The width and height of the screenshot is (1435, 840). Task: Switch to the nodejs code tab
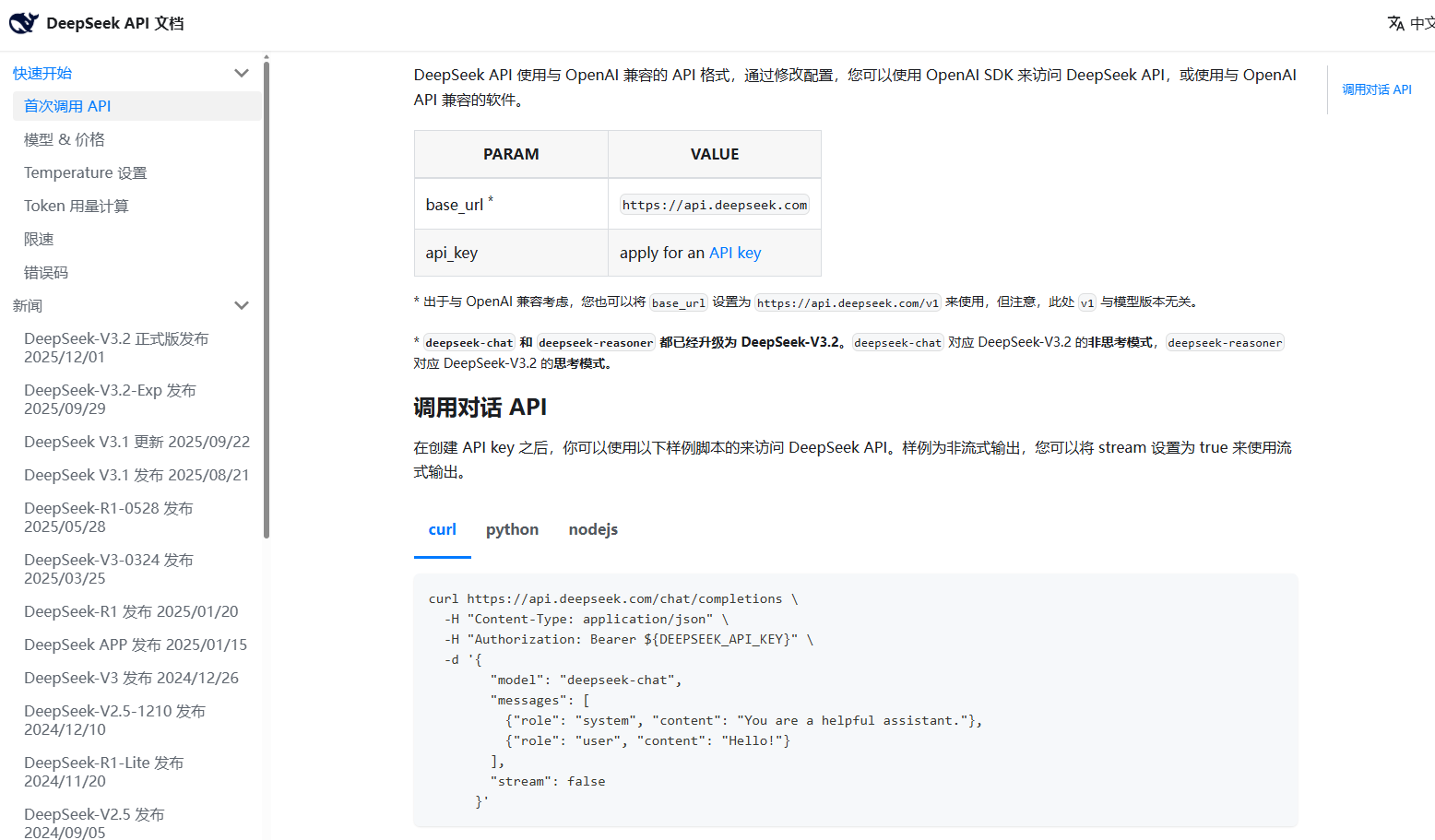(x=593, y=529)
